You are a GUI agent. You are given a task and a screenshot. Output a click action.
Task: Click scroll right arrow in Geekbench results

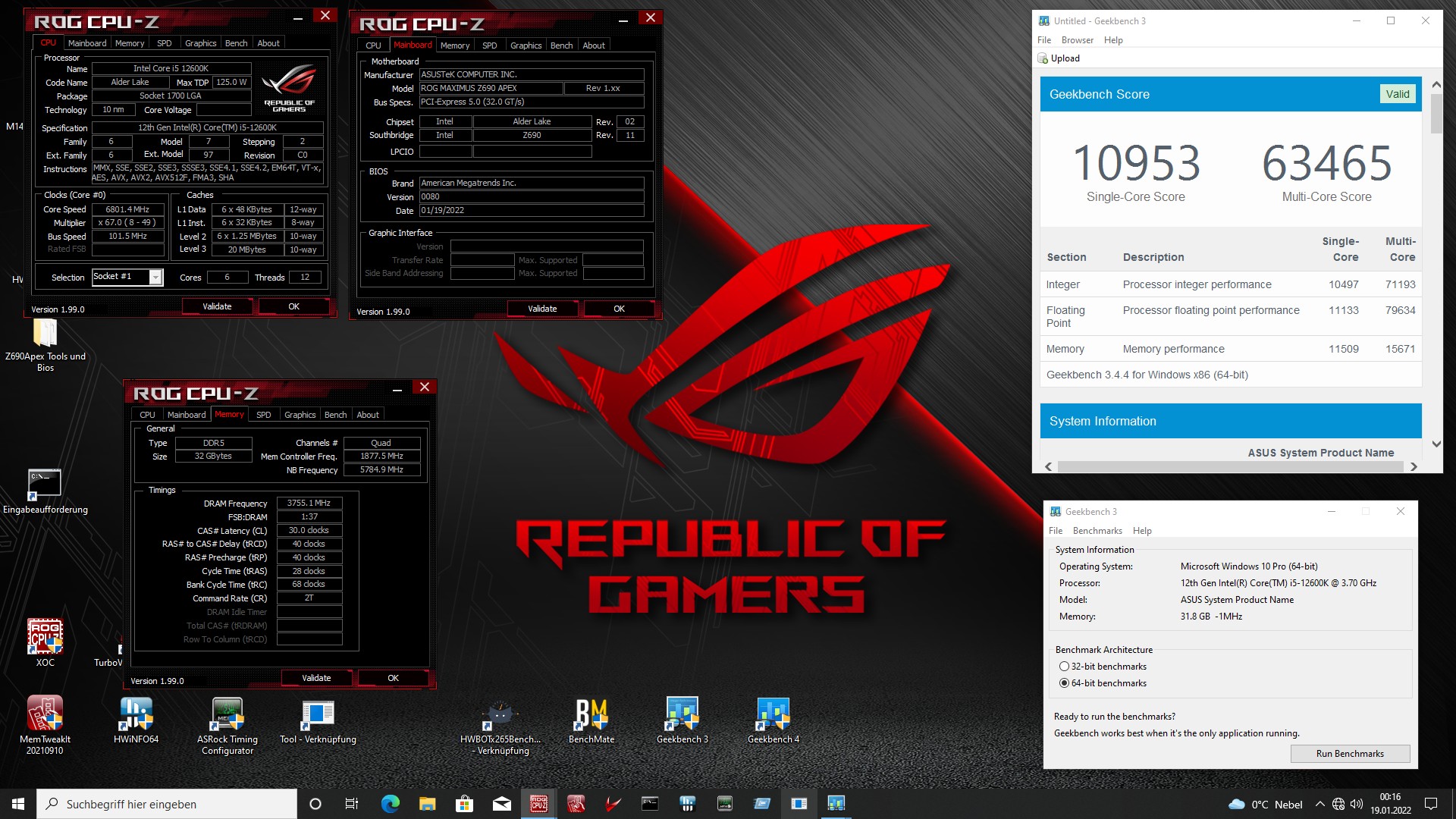click(1414, 467)
